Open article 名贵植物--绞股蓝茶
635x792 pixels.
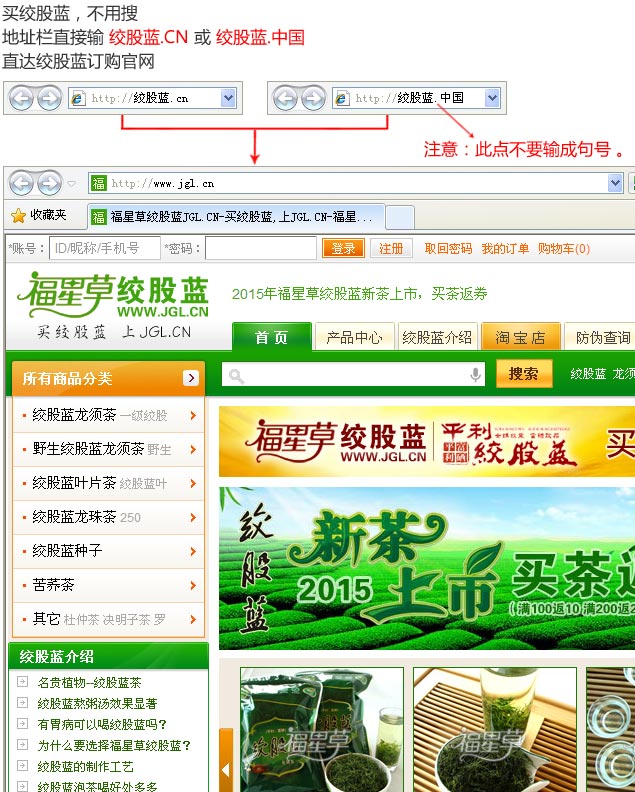click(89, 683)
